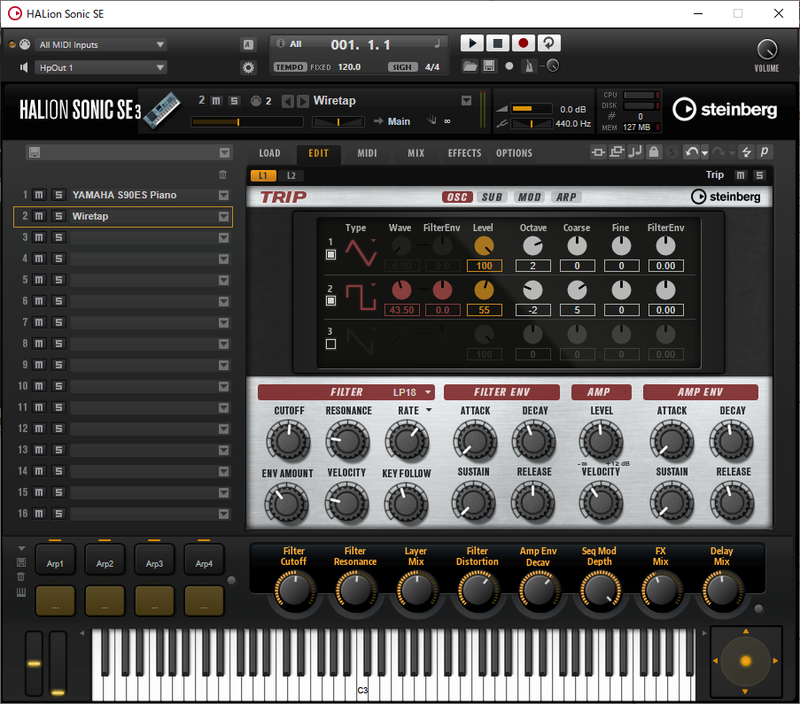The width and height of the screenshot is (800, 704).
Task: Open RATE options dropdown arrow
Action: 429,410
